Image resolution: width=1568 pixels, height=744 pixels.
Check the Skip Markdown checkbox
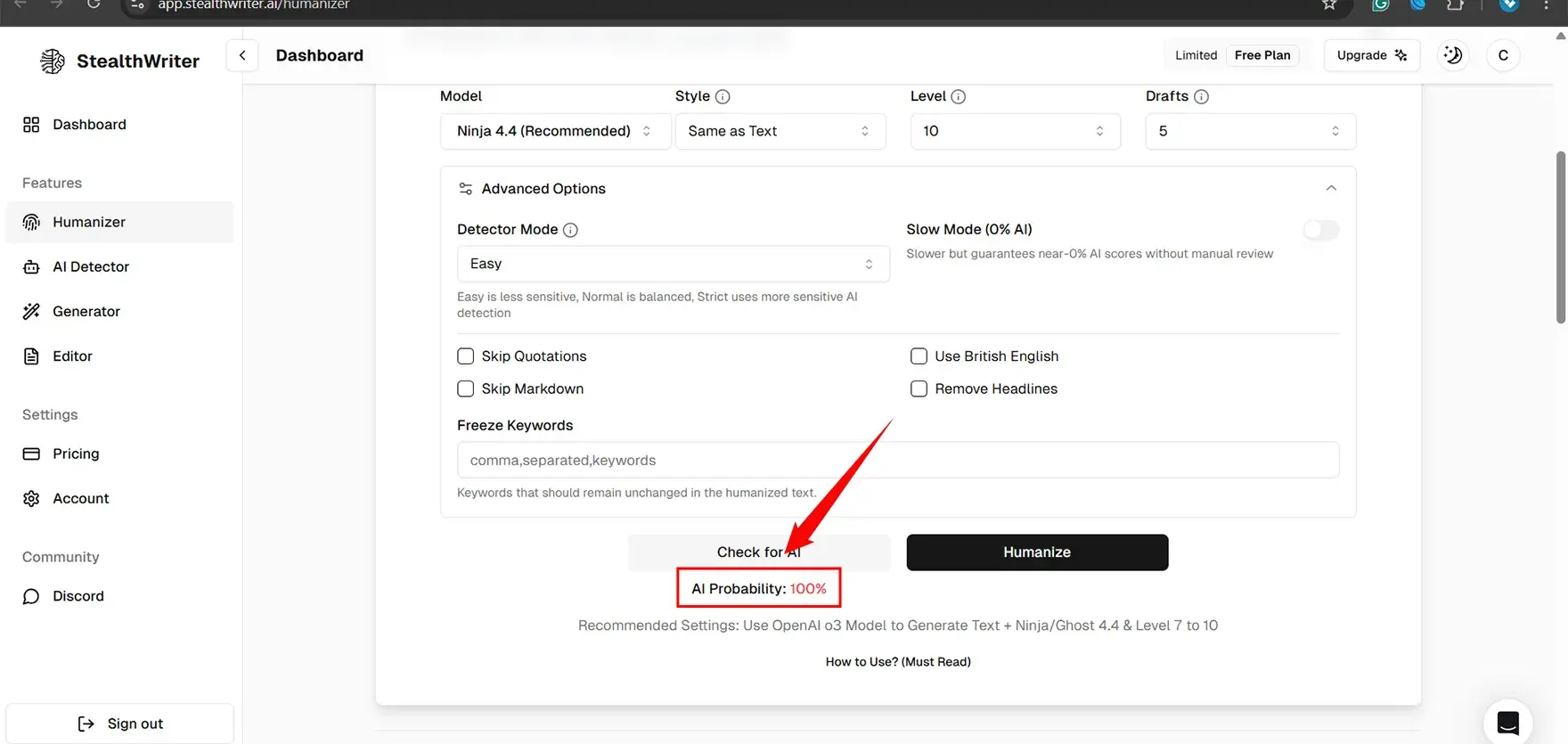tap(465, 388)
